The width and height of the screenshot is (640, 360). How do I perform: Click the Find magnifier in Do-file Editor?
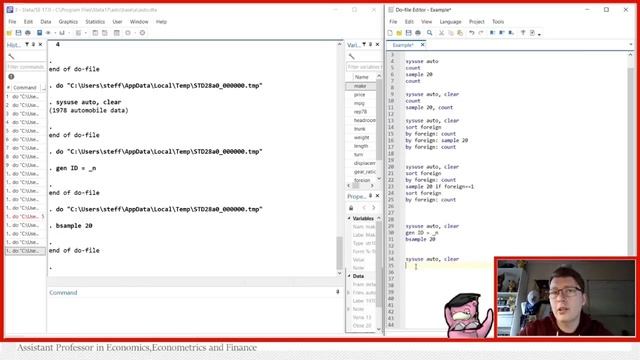tap(429, 33)
